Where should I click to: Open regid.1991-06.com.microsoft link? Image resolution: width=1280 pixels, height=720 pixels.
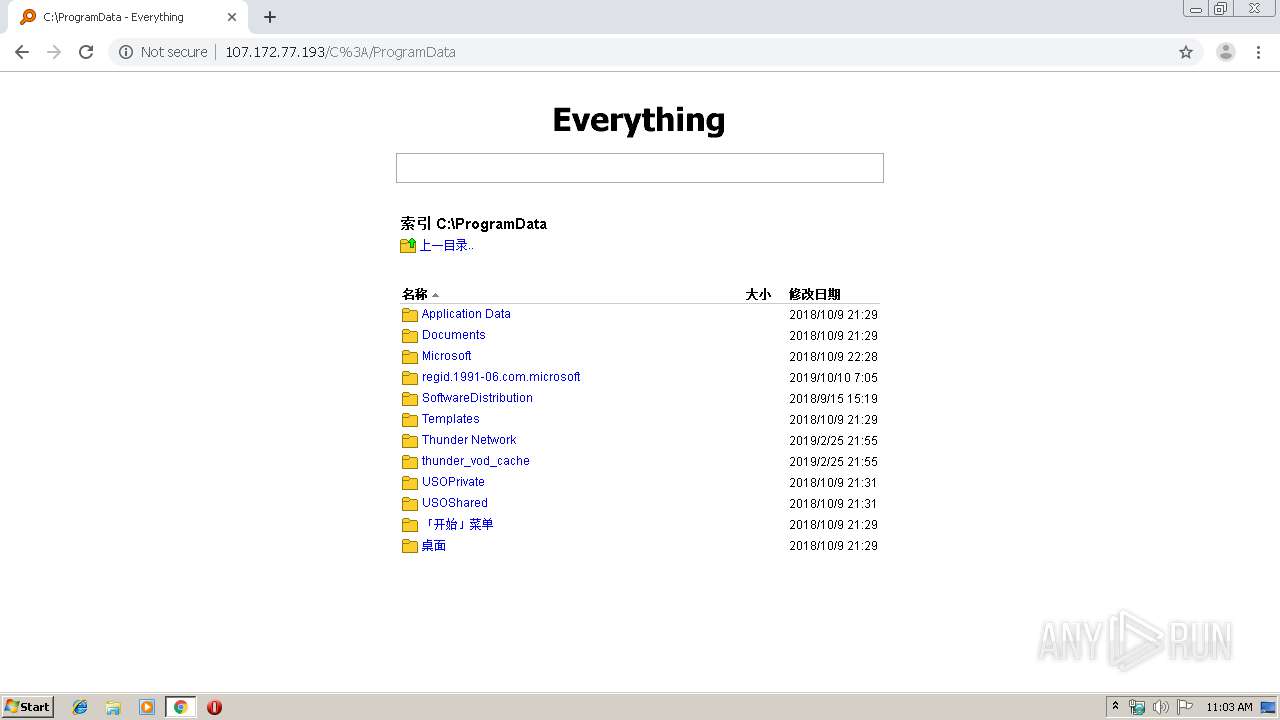tap(501, 377)
